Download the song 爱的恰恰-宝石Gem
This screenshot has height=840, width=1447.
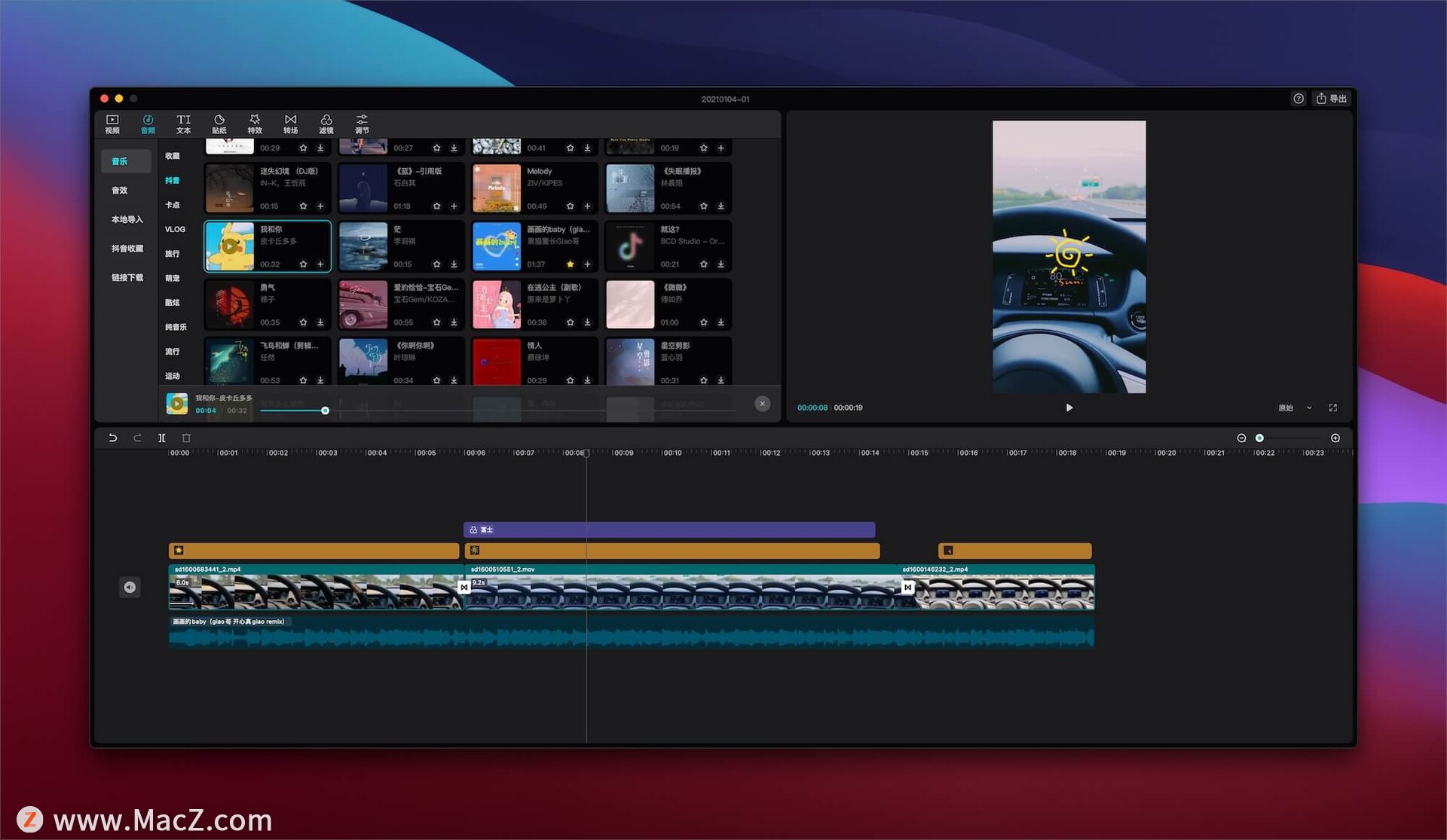click(454, 322)
